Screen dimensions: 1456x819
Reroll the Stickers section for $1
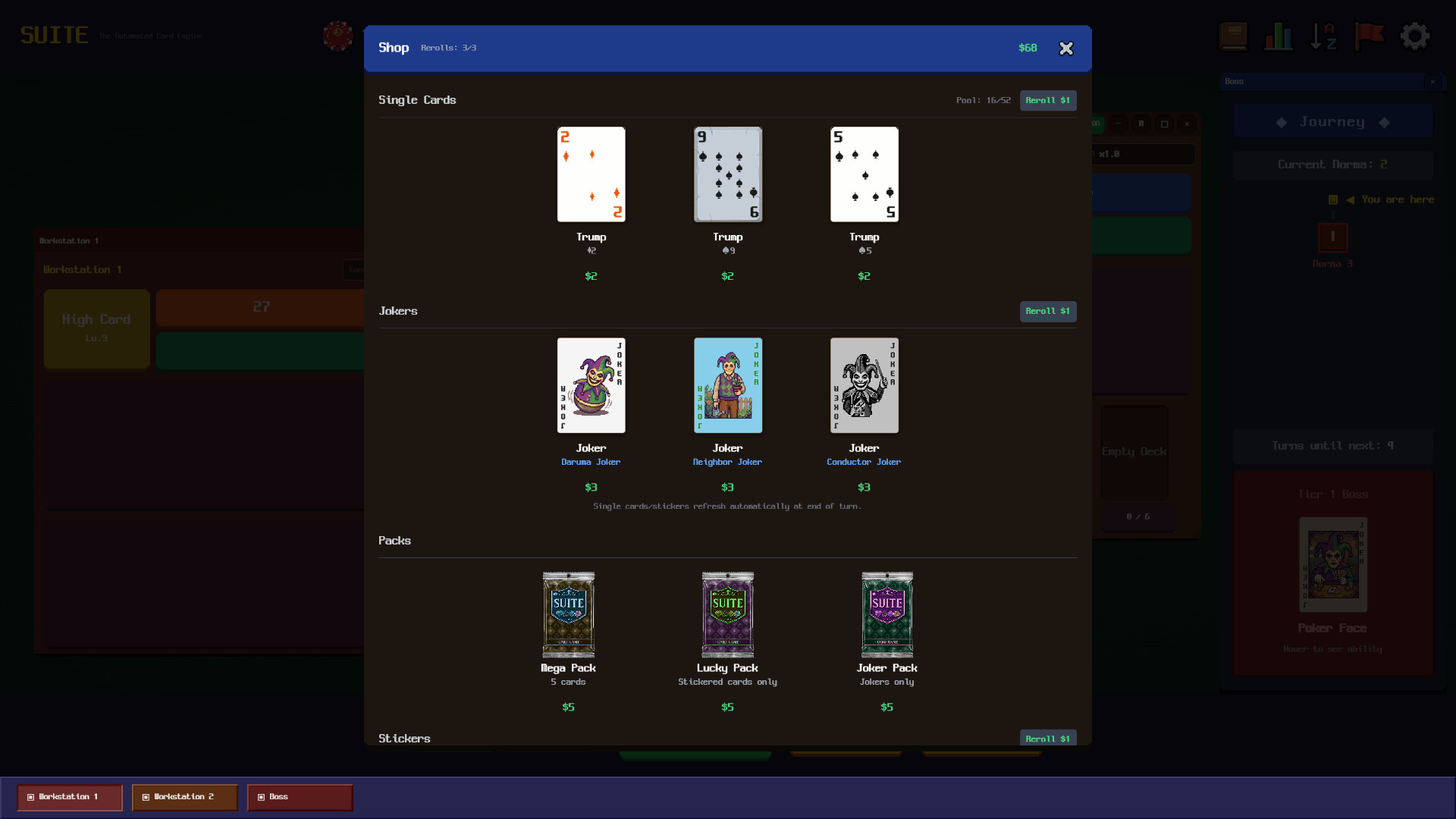[x=1048, y=738]
